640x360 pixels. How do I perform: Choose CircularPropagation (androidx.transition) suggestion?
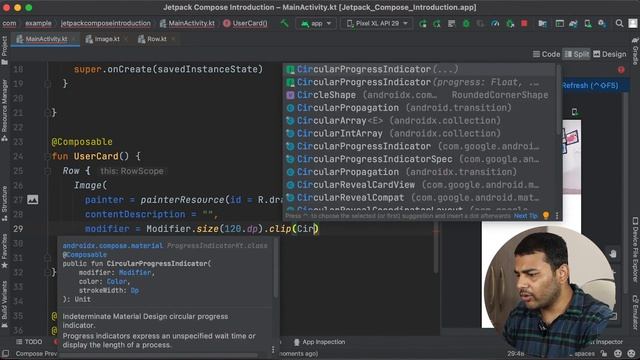(x=420, y=172)
